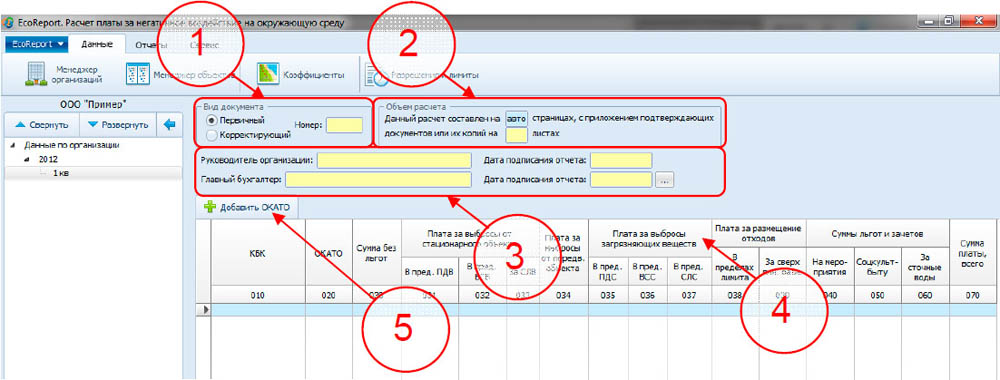Image resolution: width=1000 pixels, height=380 pixels.
Task: Click the 010 cell
Action: point(258,295)
